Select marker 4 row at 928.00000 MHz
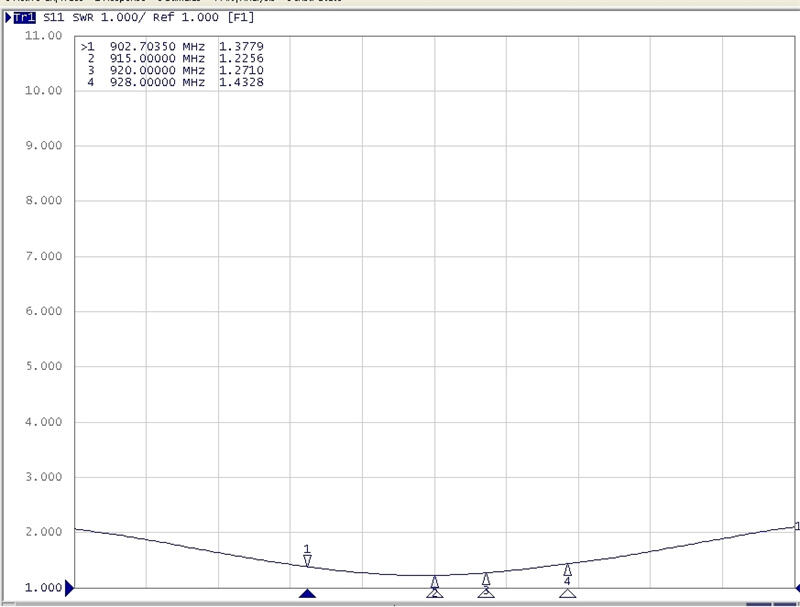This screenshot has width=800, height=607. pyautogui.click(x=170, y=82)
